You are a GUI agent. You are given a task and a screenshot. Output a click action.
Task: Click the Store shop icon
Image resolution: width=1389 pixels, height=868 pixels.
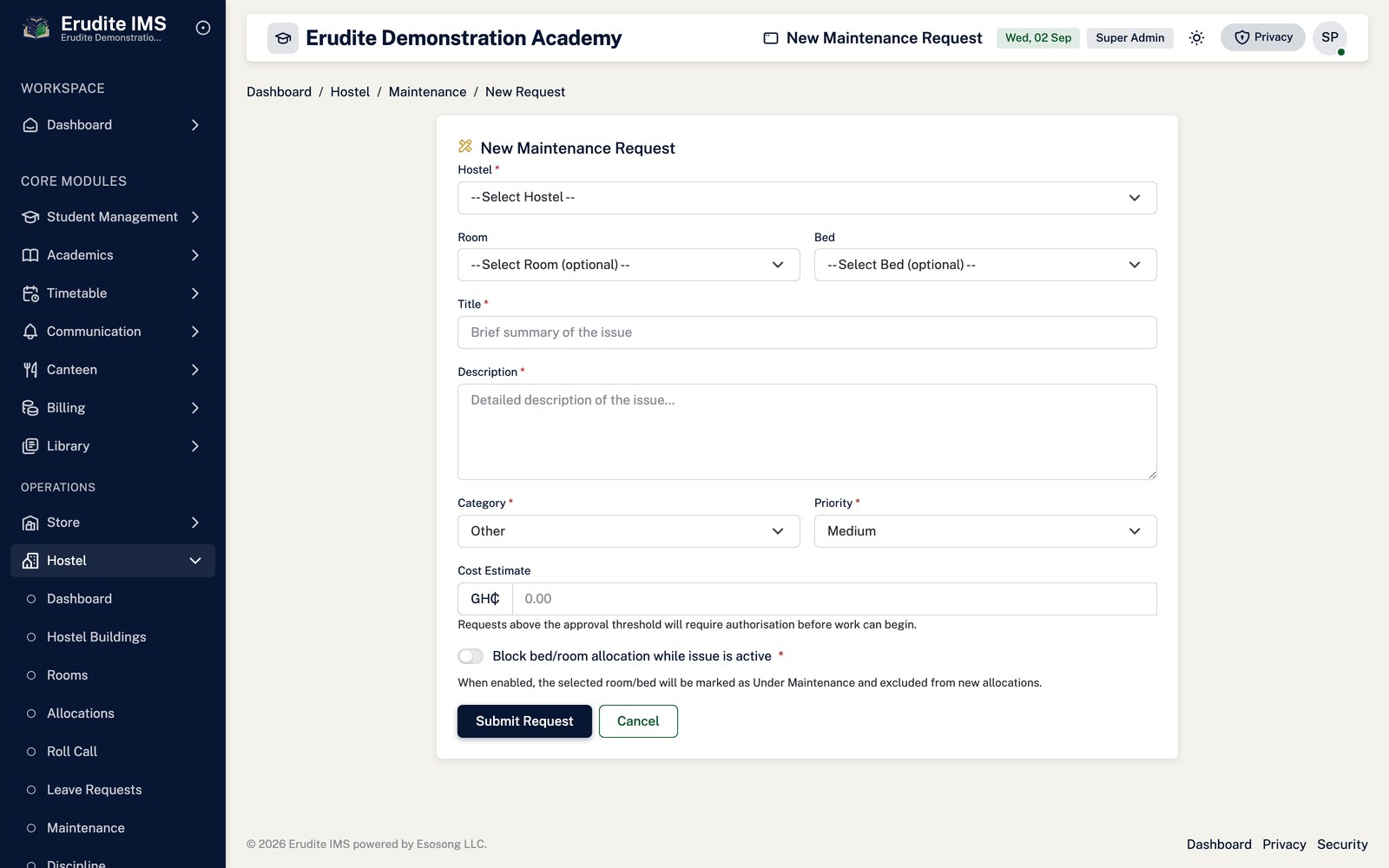pyautogui.click(x=30, y=523)
